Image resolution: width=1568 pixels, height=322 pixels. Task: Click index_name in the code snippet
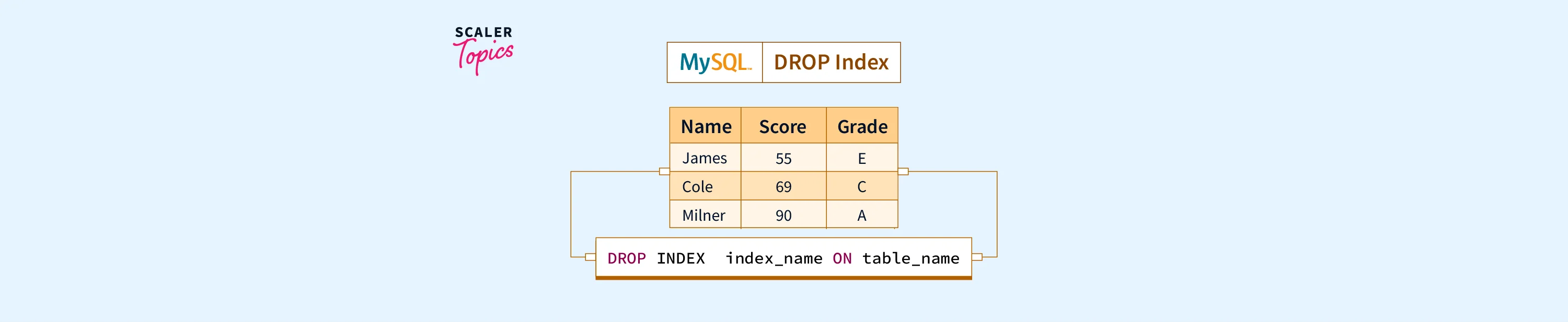774,258
